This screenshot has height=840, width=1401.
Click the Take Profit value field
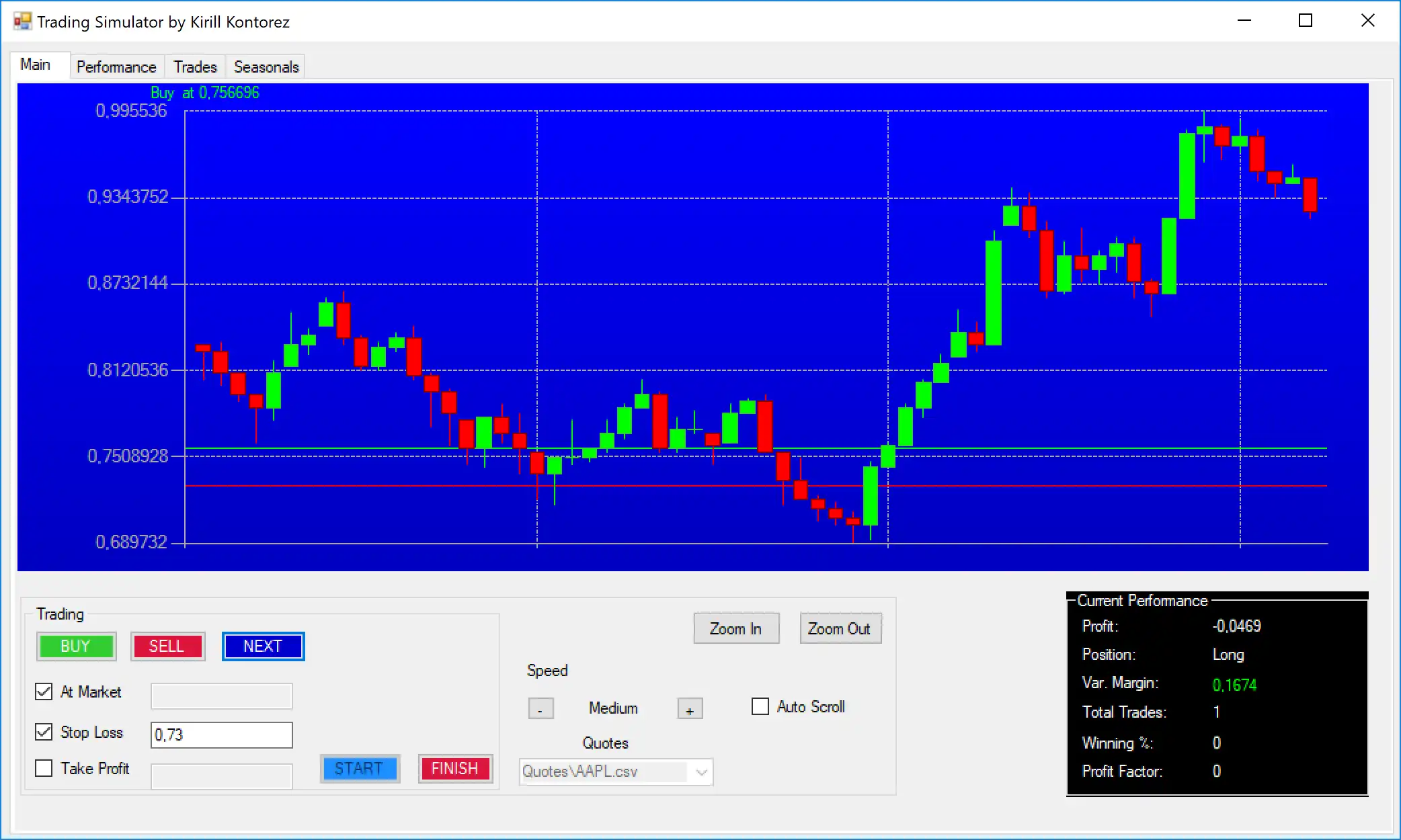click(222, 776)
